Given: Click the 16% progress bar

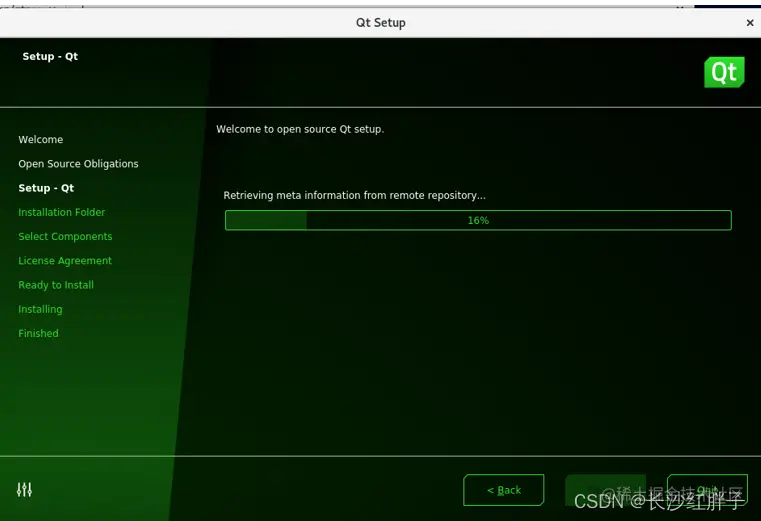Looking at the screenshot, I should 478,220.
